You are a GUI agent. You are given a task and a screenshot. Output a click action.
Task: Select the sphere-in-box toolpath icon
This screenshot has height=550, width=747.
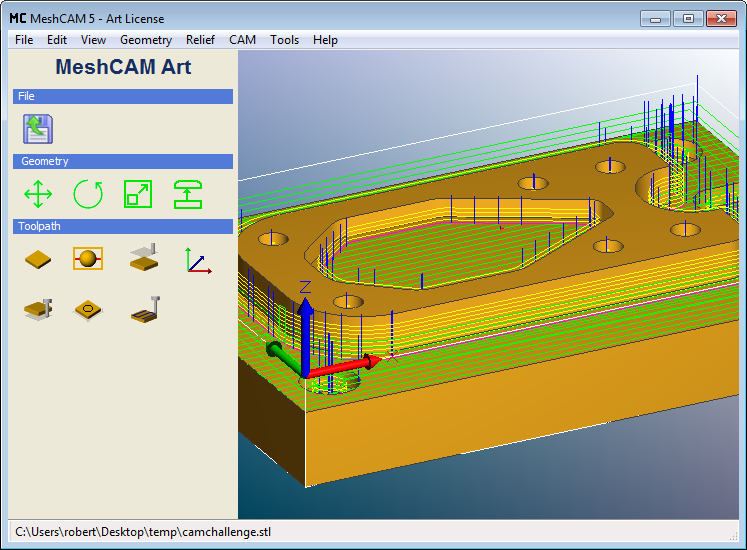[88, 259]
